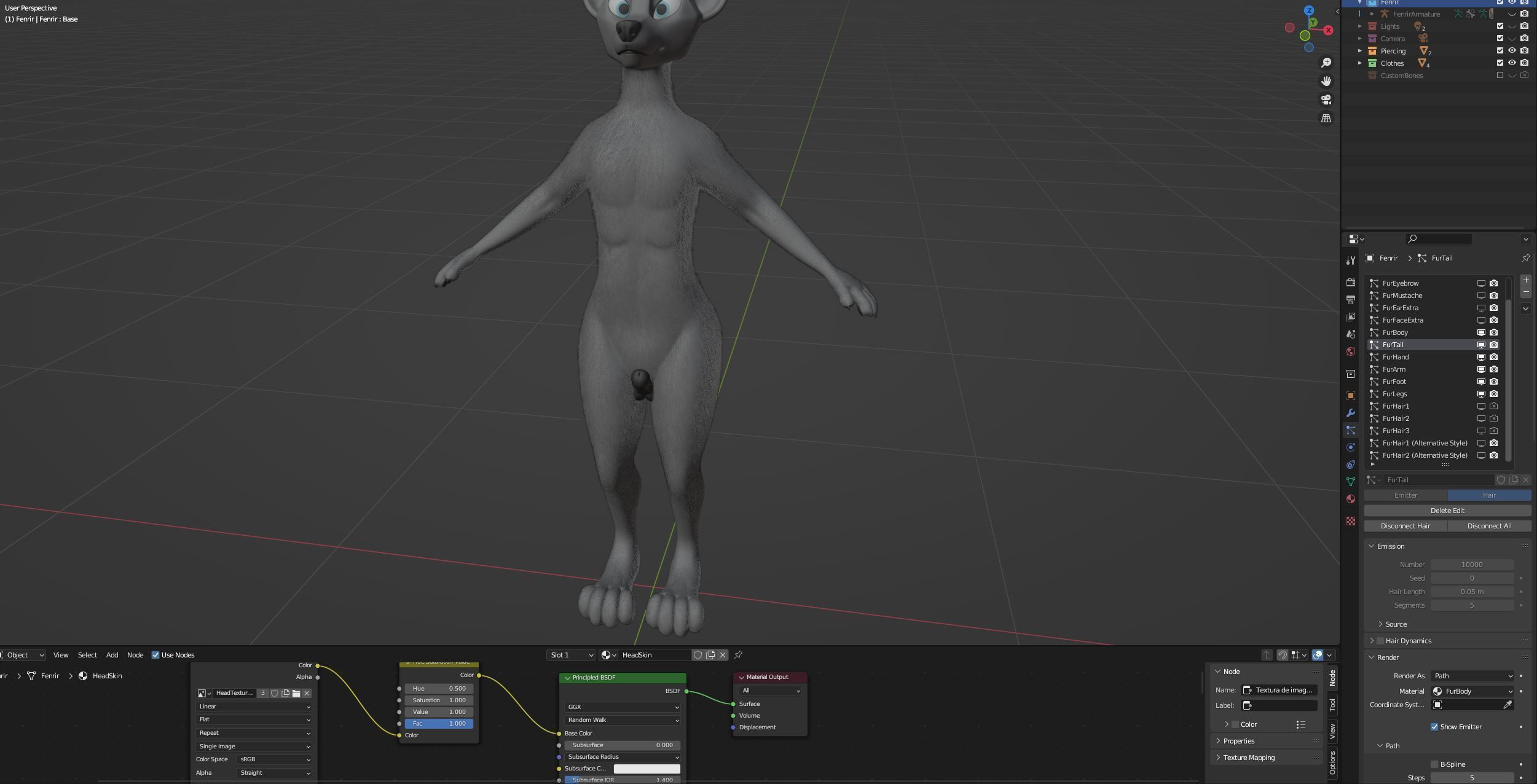Open the World properties tab
Screen dimensions: 1537x784
click(1350, 351)
